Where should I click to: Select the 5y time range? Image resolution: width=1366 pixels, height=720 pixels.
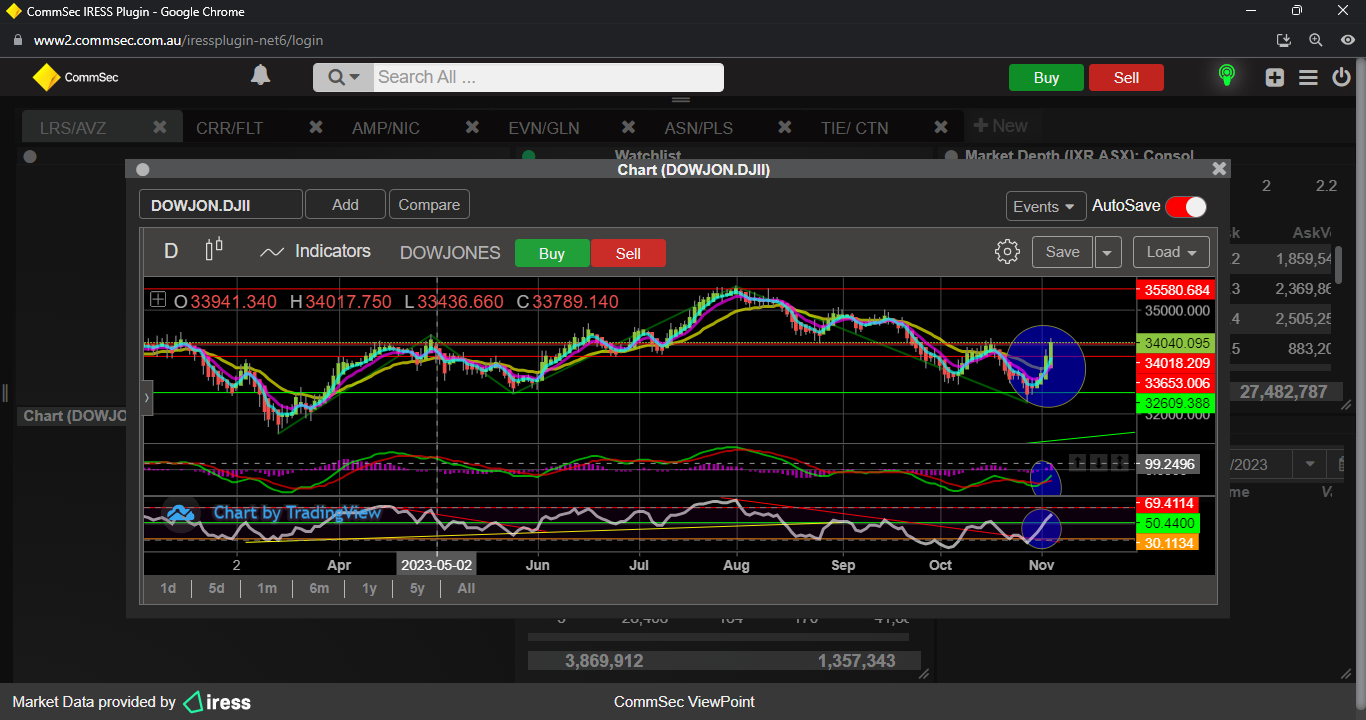(x=417, y=588)
